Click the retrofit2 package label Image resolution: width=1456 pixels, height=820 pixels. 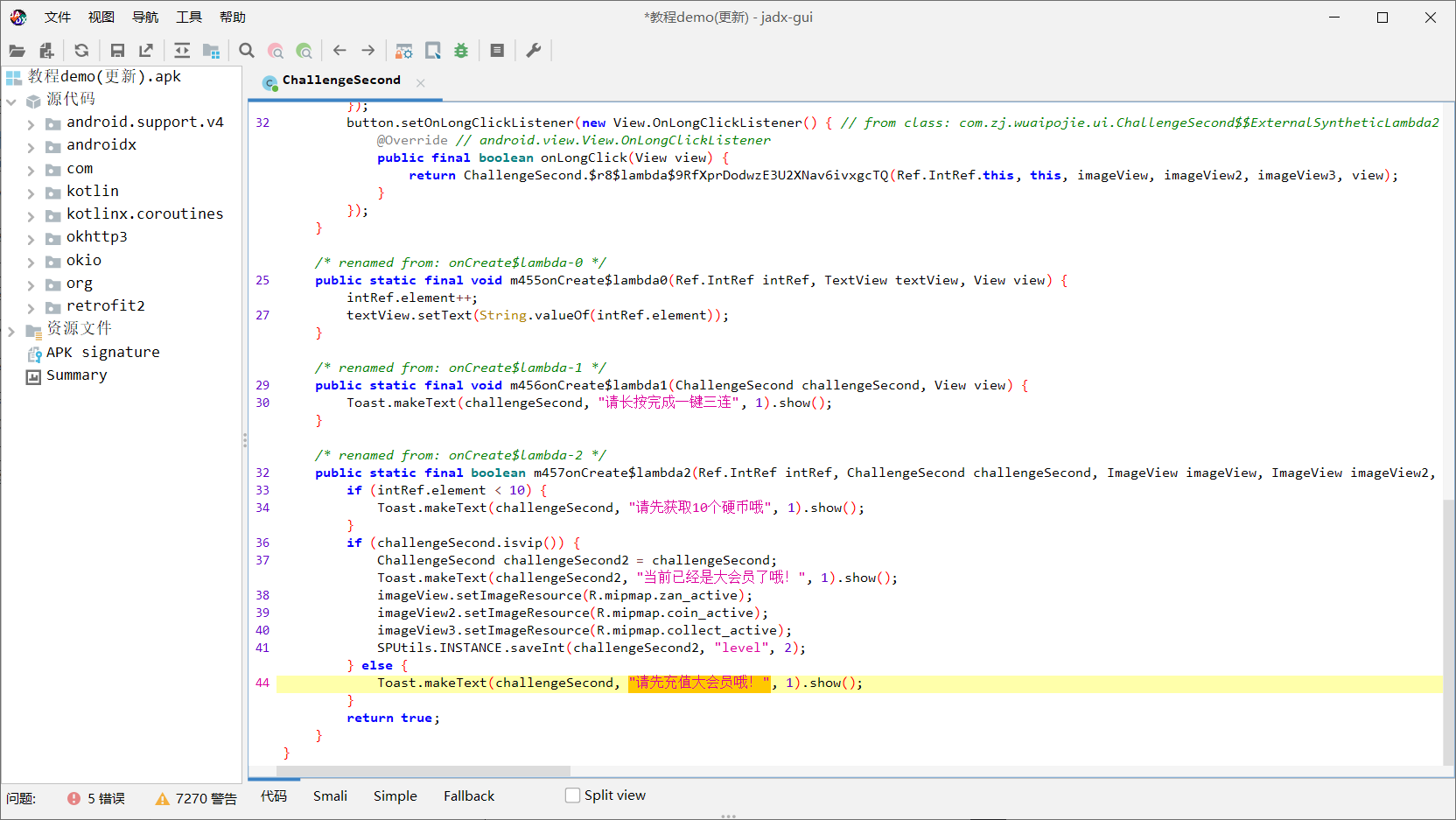106,305
